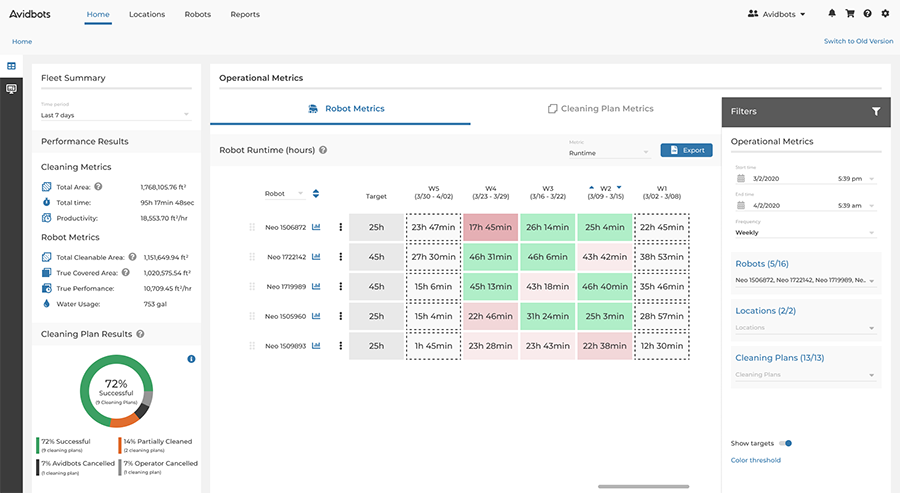The height and width of the screenshot is (493, 900).
Task: Click drag handle for Neo 1506872 row
Action: pos(252,227)
